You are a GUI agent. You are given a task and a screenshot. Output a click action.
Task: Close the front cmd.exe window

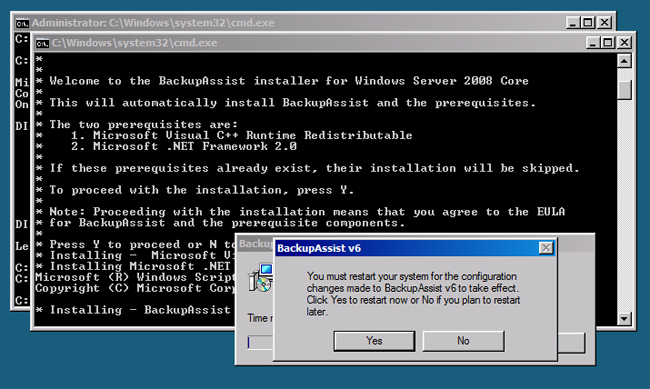(x=625, y=42)
